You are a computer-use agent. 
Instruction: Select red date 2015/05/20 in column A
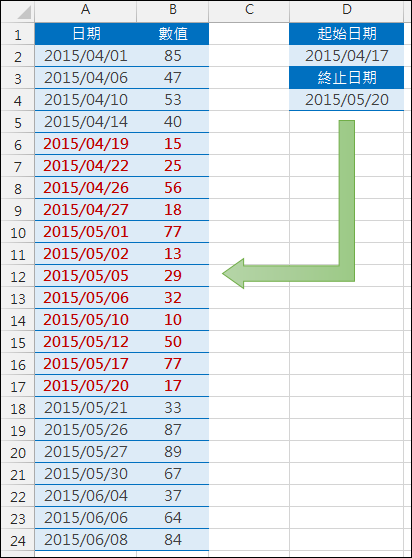tap(85, 386)
